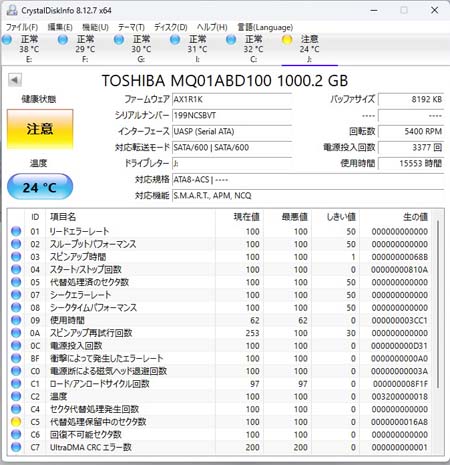Click the power on hours value 15553 時間
Image resolution: width=450 pixels, height=465 pixels.
tap(411, 163)
